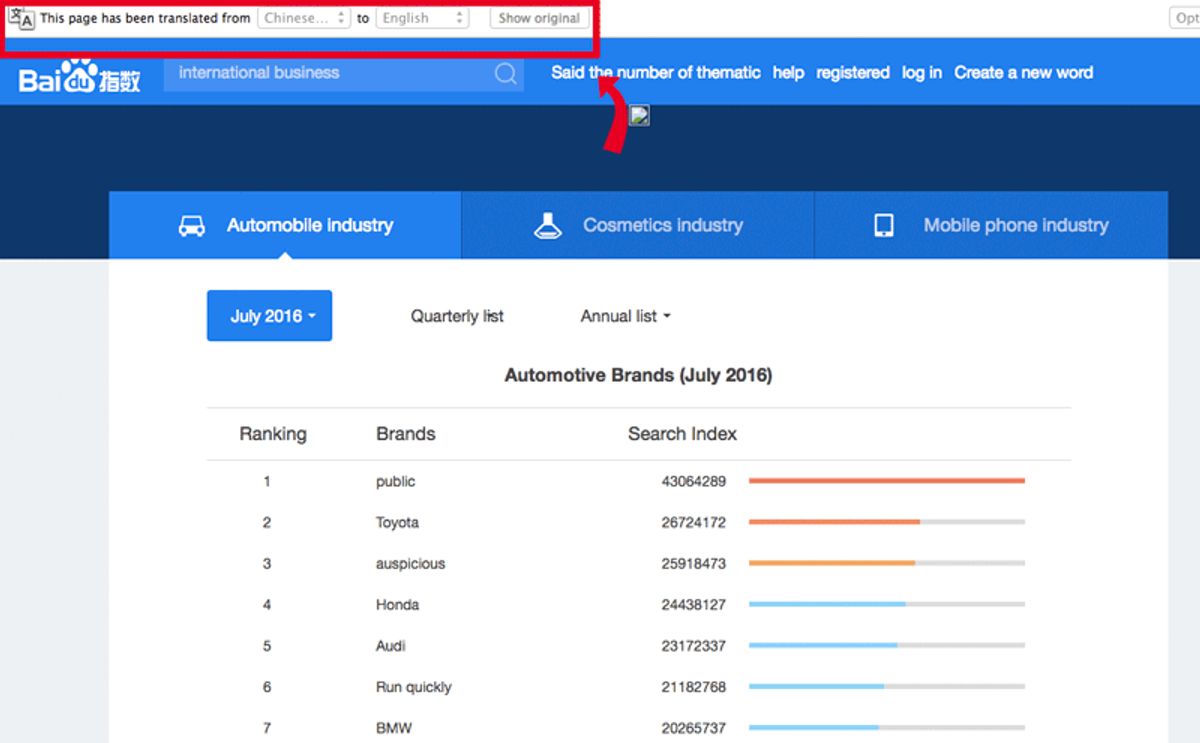Click the brand name 'Run quickly'
This screenshot has width=1200, height=743.
point(414,687)
